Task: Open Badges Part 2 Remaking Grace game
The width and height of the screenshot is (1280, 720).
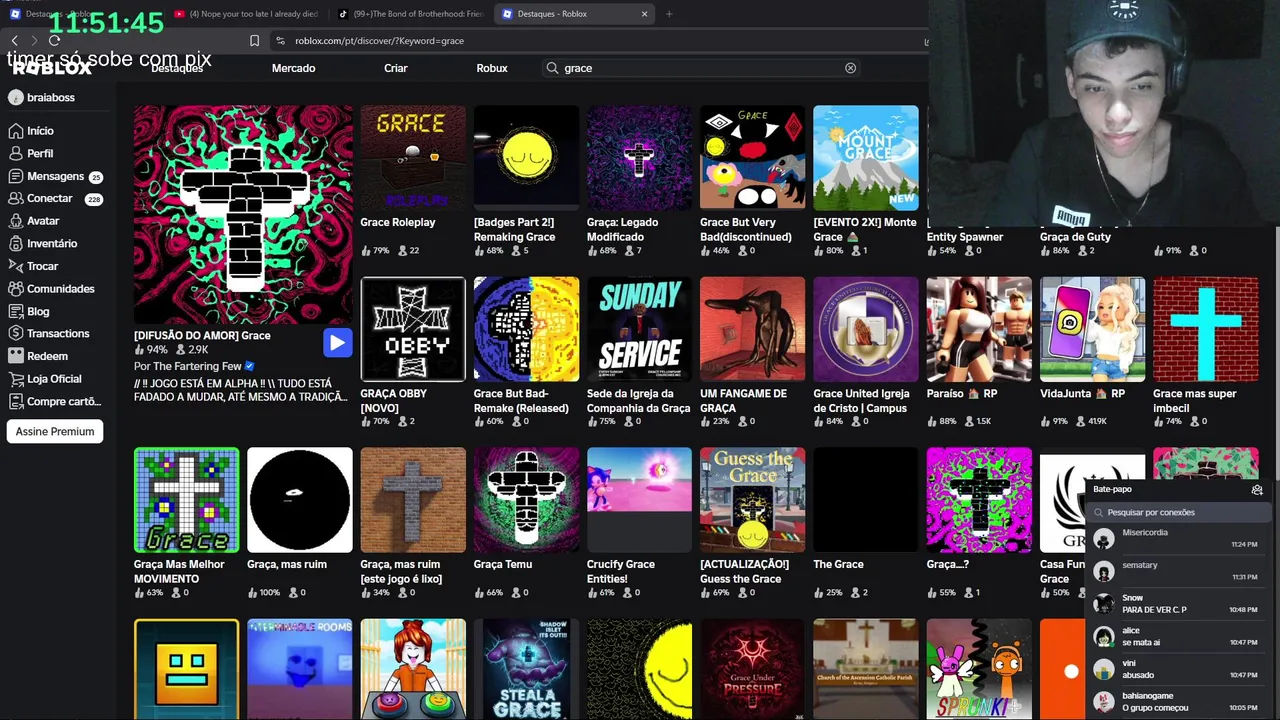Action: pos(526,158)
